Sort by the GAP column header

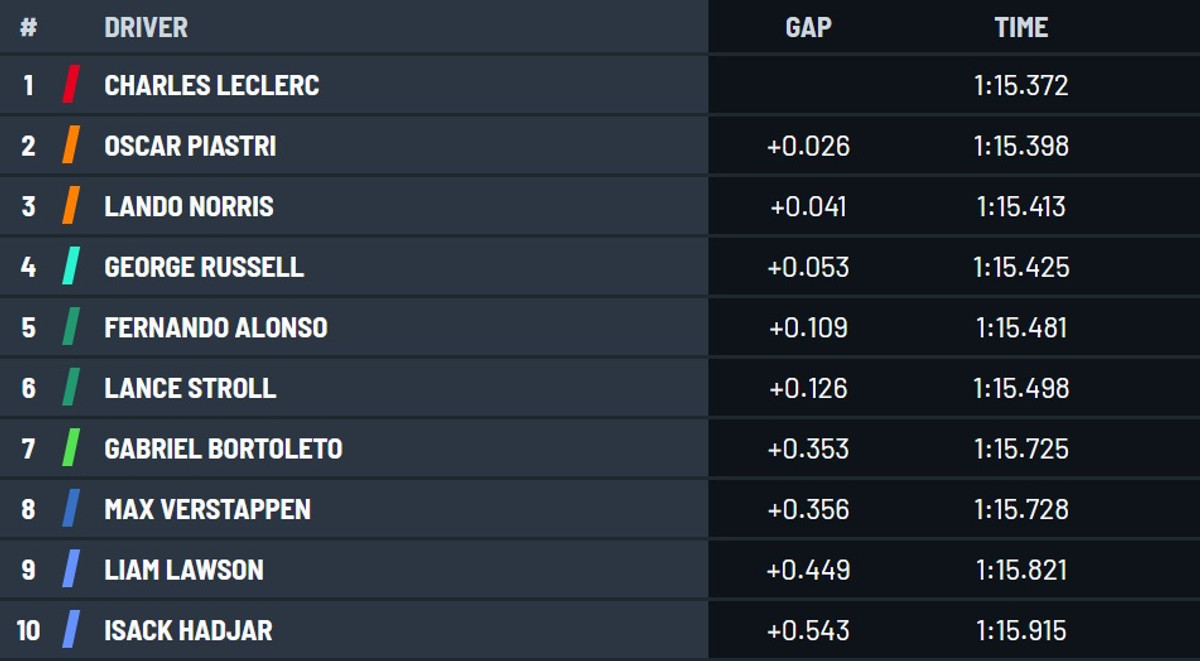coord(808,27)
